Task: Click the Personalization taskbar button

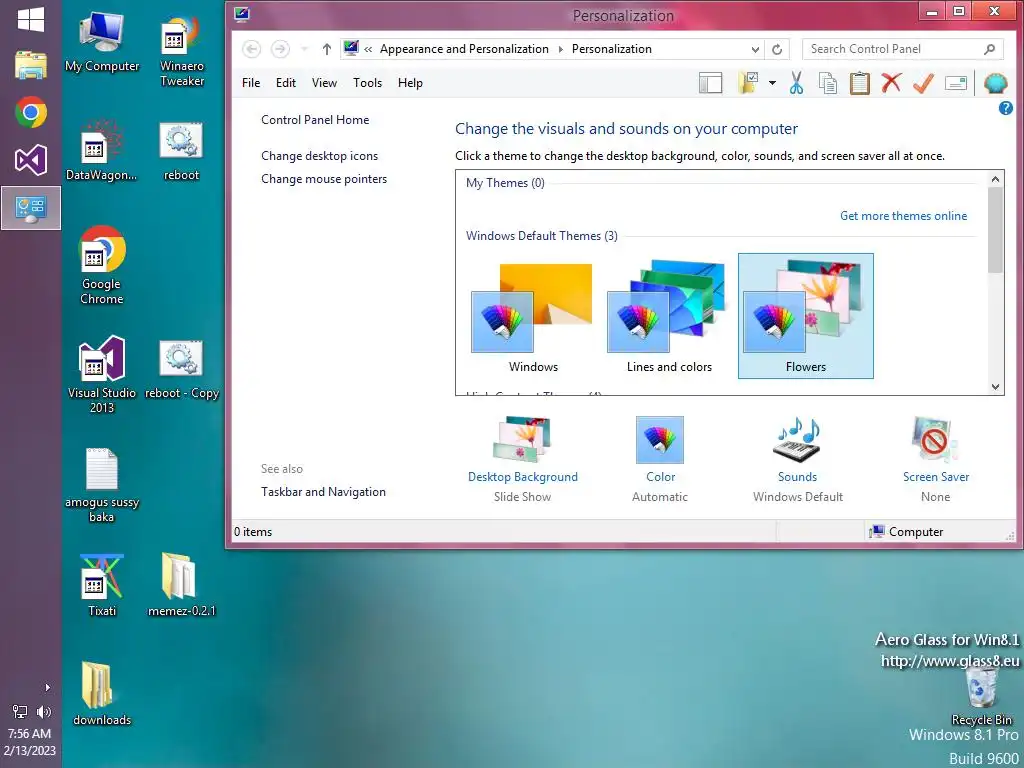Action: tap(31, 208)
